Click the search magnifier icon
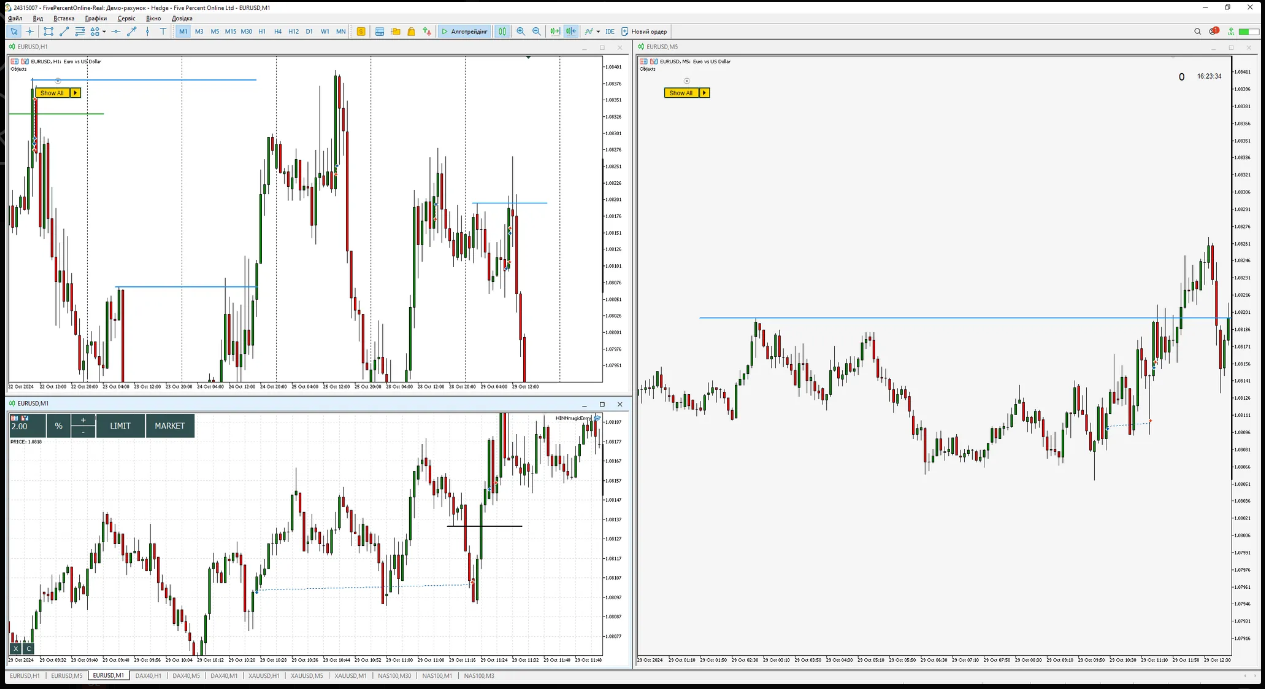 pos(1198,32)
